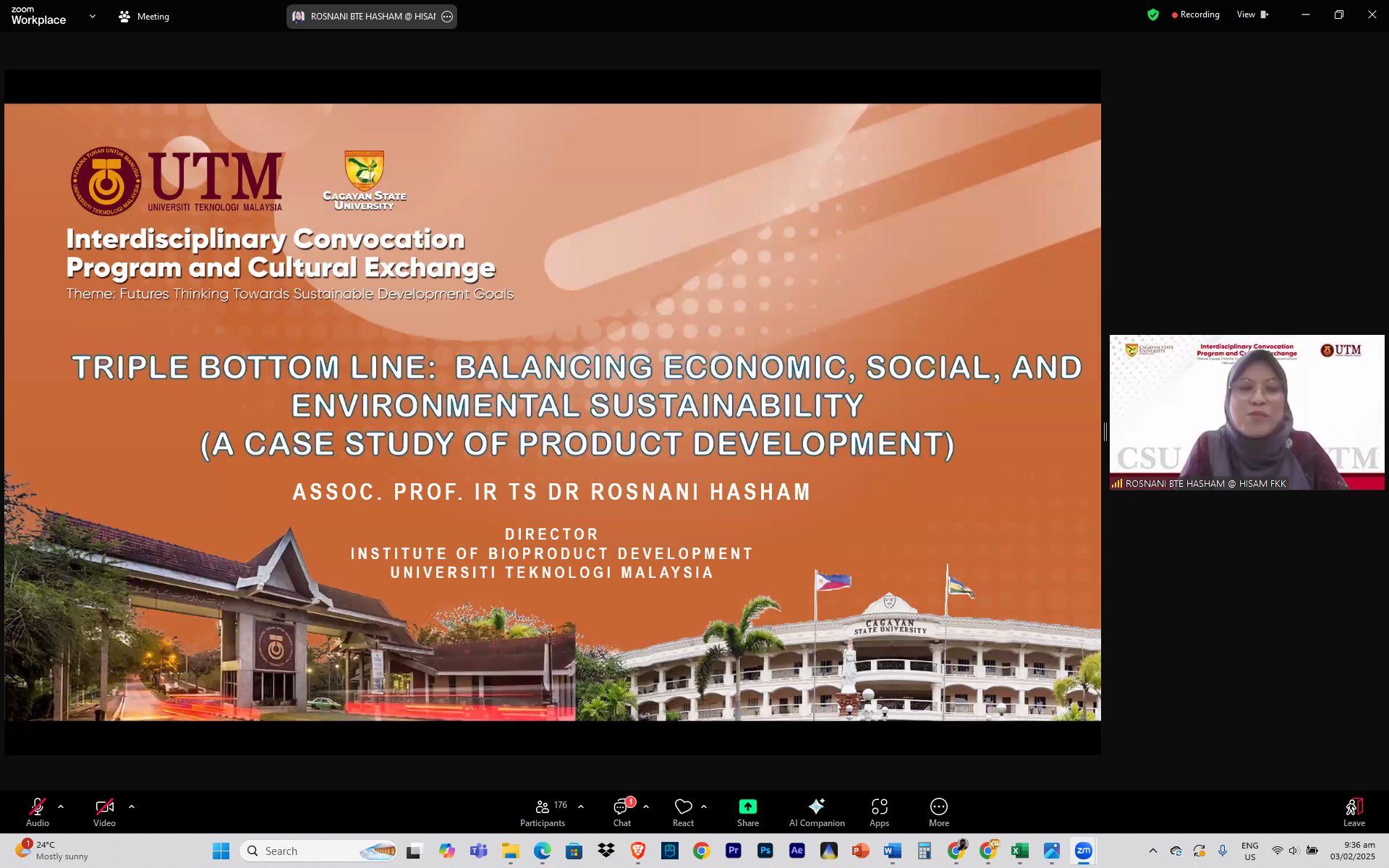Open the Zoom Workplace dropdown arrow
This screenshot has height=868, width=1389.
pos(93,16)
